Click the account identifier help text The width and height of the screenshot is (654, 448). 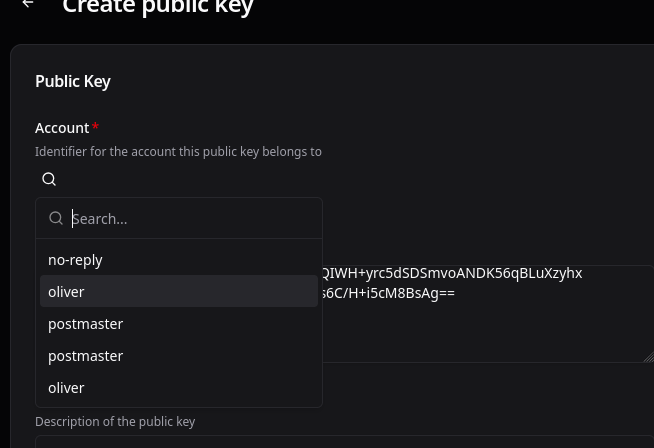pyautogui.click(x=178, y=151)
